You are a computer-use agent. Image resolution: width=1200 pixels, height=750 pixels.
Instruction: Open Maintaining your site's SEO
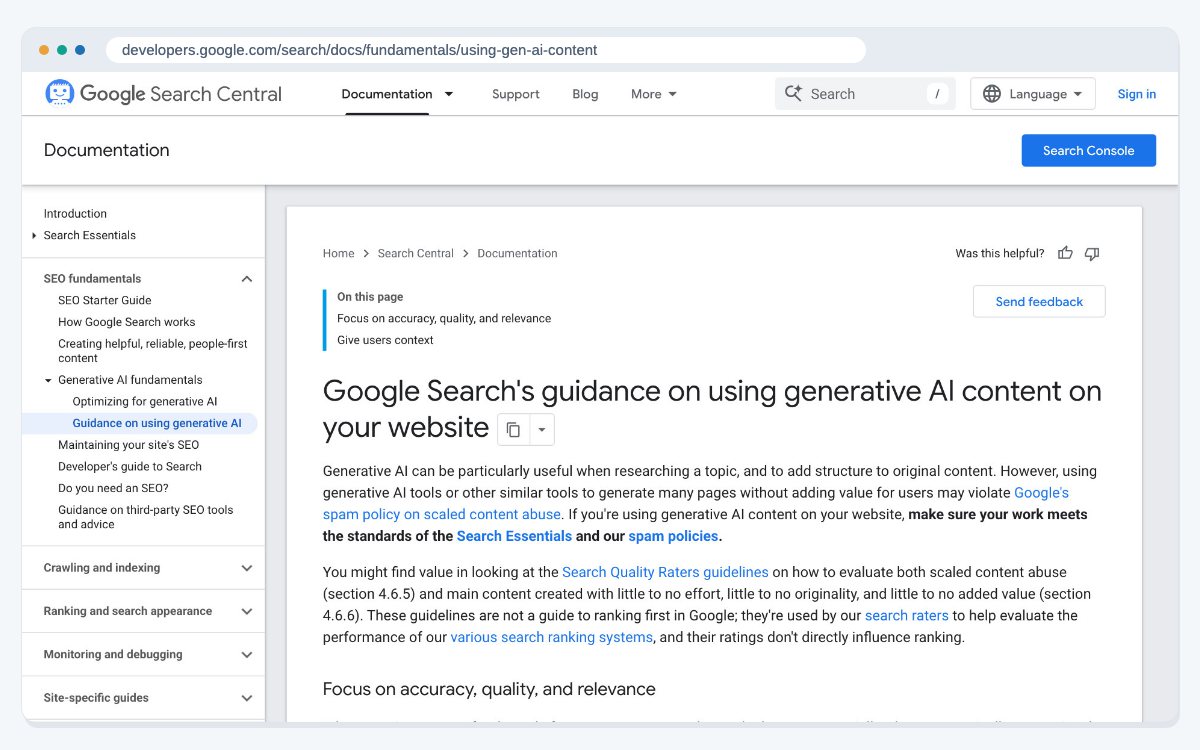pos(128,445)
